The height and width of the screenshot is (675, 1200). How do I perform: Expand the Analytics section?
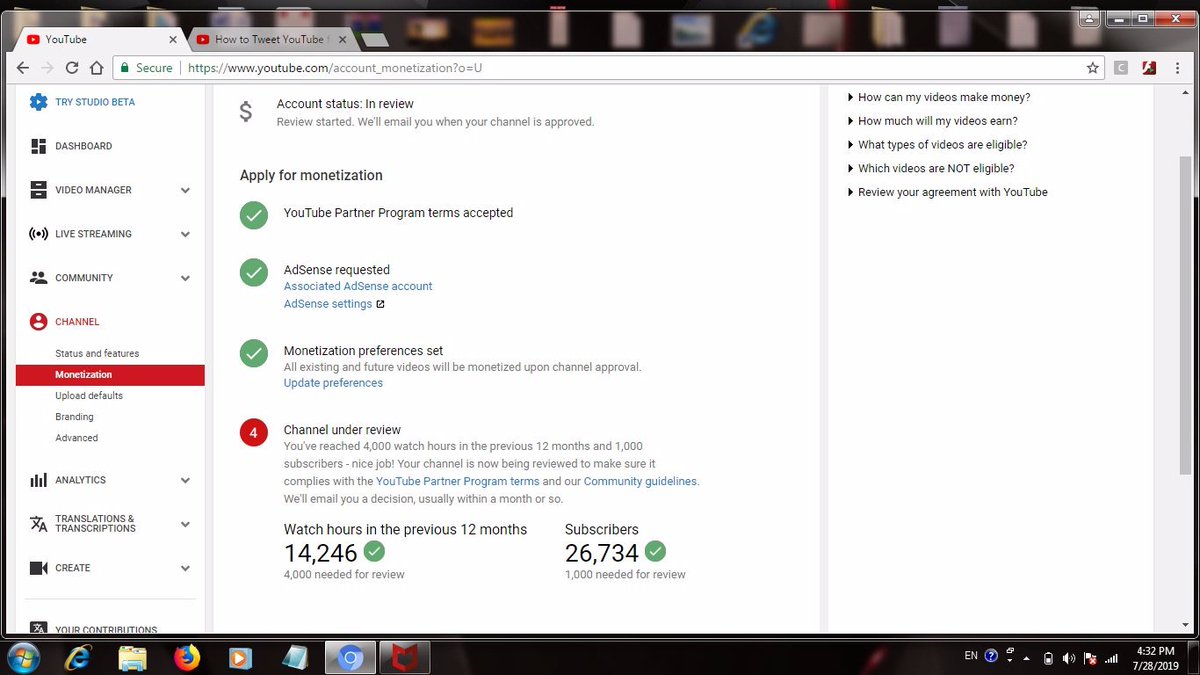185,480
